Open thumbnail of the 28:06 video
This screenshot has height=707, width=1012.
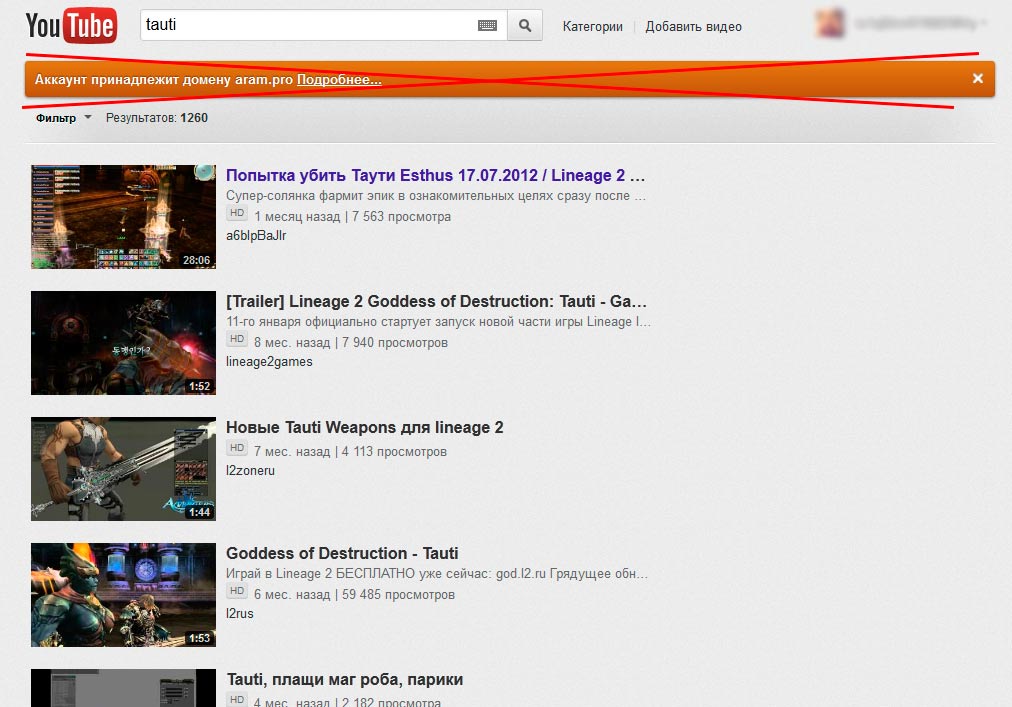(123, 216)
